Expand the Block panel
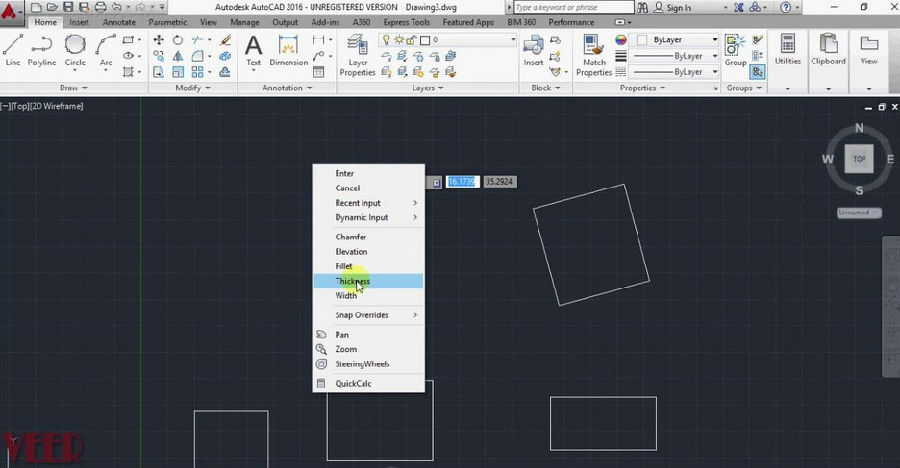This screenshot has height=468, width=900. click(545, 88)
